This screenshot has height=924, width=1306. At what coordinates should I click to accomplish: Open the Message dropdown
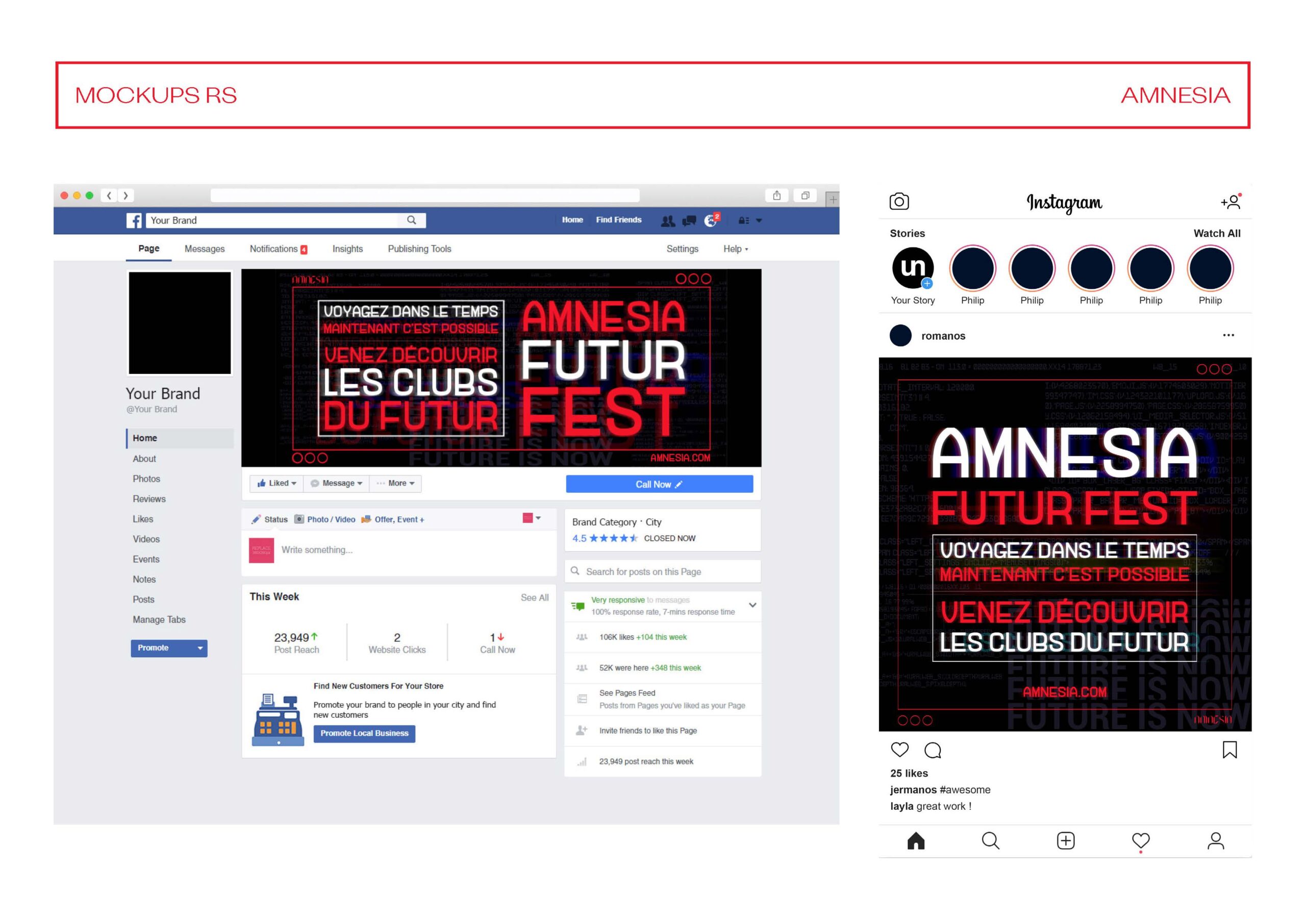coord(337,483)
